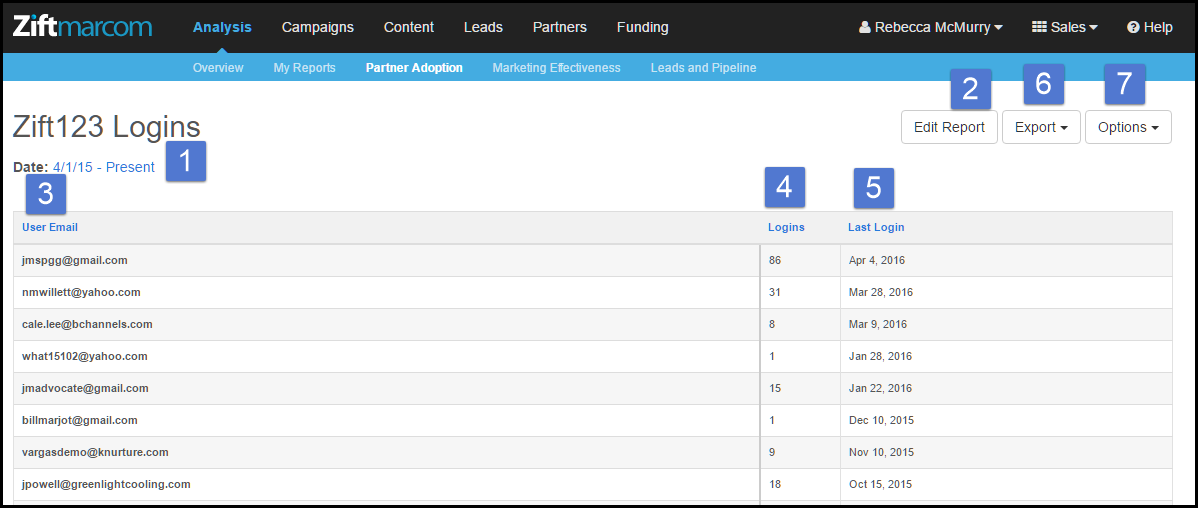
Task: Open the Rebecca McMurry user dropdown
Action: (x=931, y=28)
